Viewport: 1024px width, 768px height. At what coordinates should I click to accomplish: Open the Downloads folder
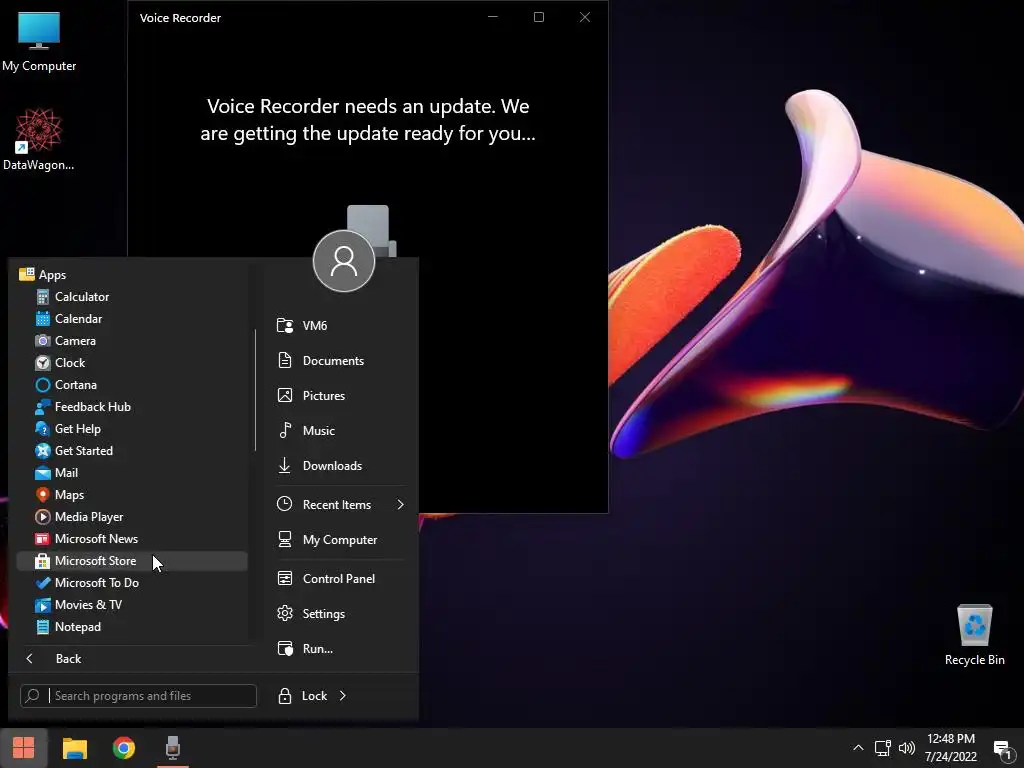tap(340, 466)
